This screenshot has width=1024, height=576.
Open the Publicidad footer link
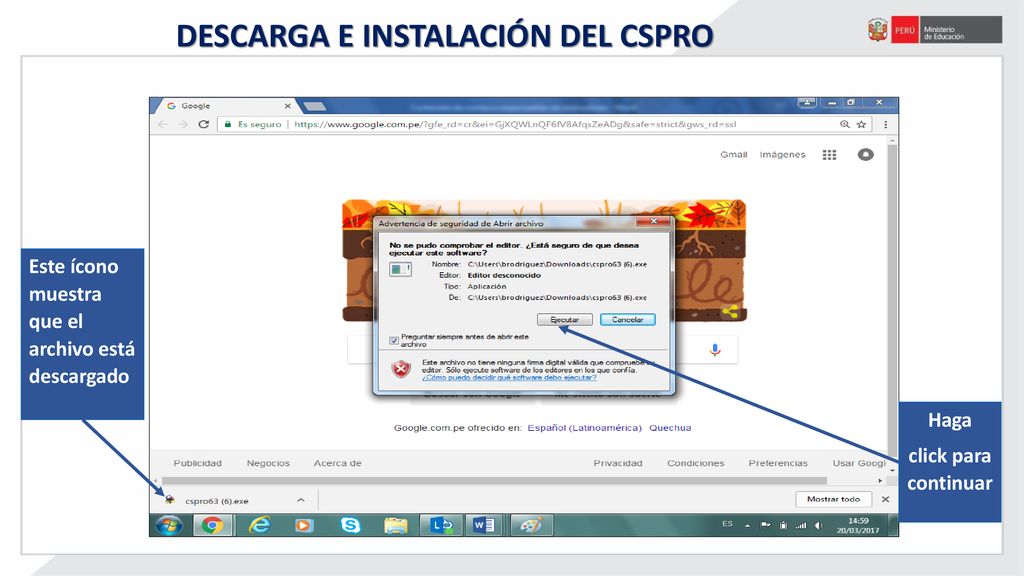coord(197,463)
